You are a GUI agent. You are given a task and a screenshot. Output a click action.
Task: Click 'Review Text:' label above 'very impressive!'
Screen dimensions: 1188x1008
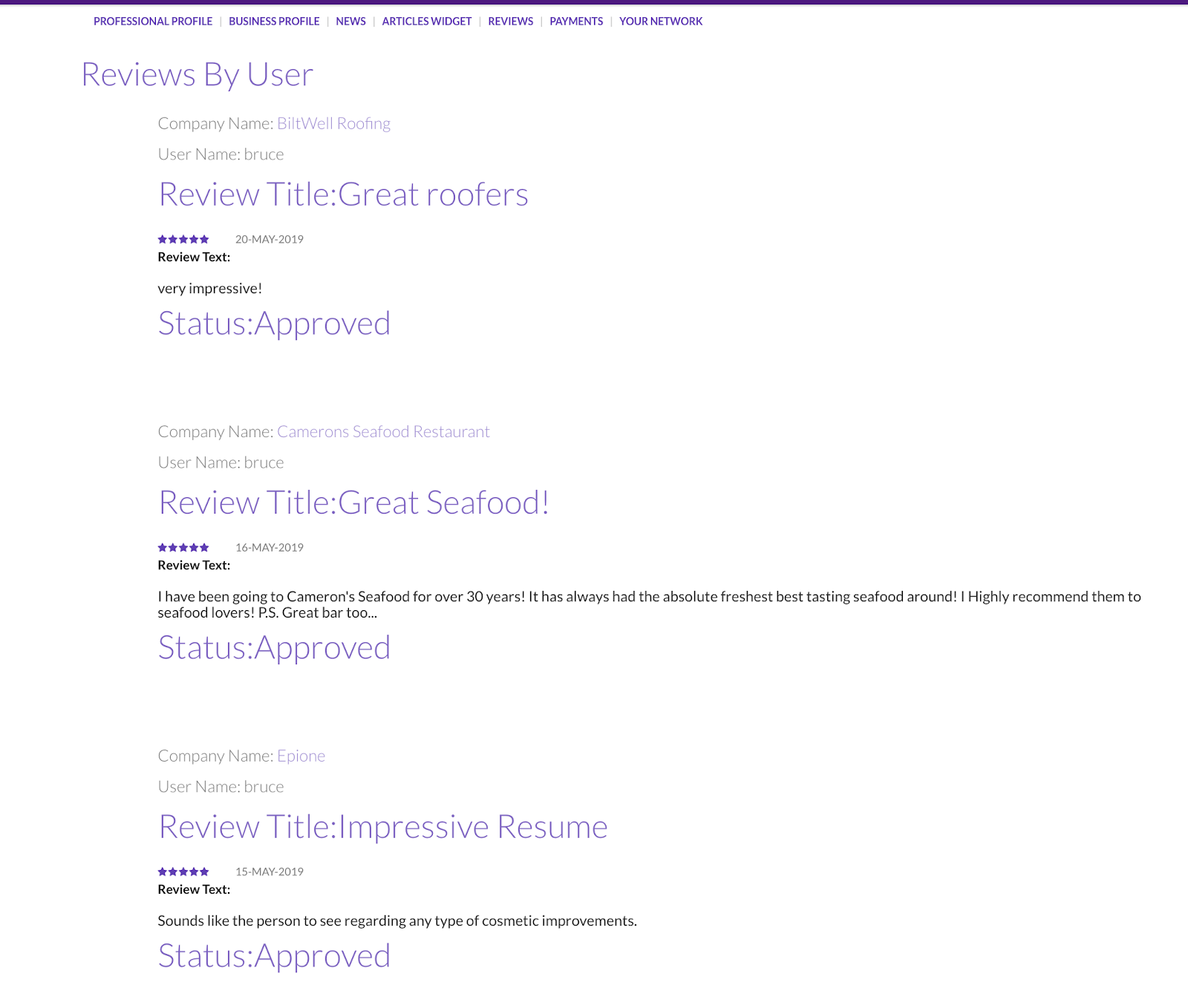[194, 257]
